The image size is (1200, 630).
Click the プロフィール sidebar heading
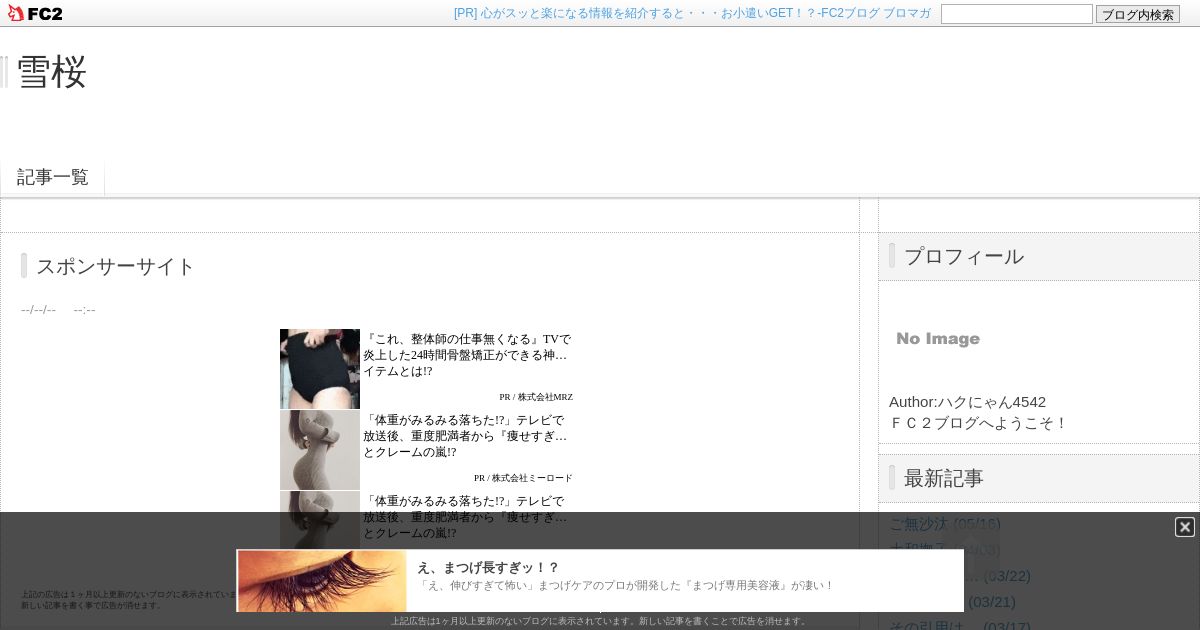[964, 256]
